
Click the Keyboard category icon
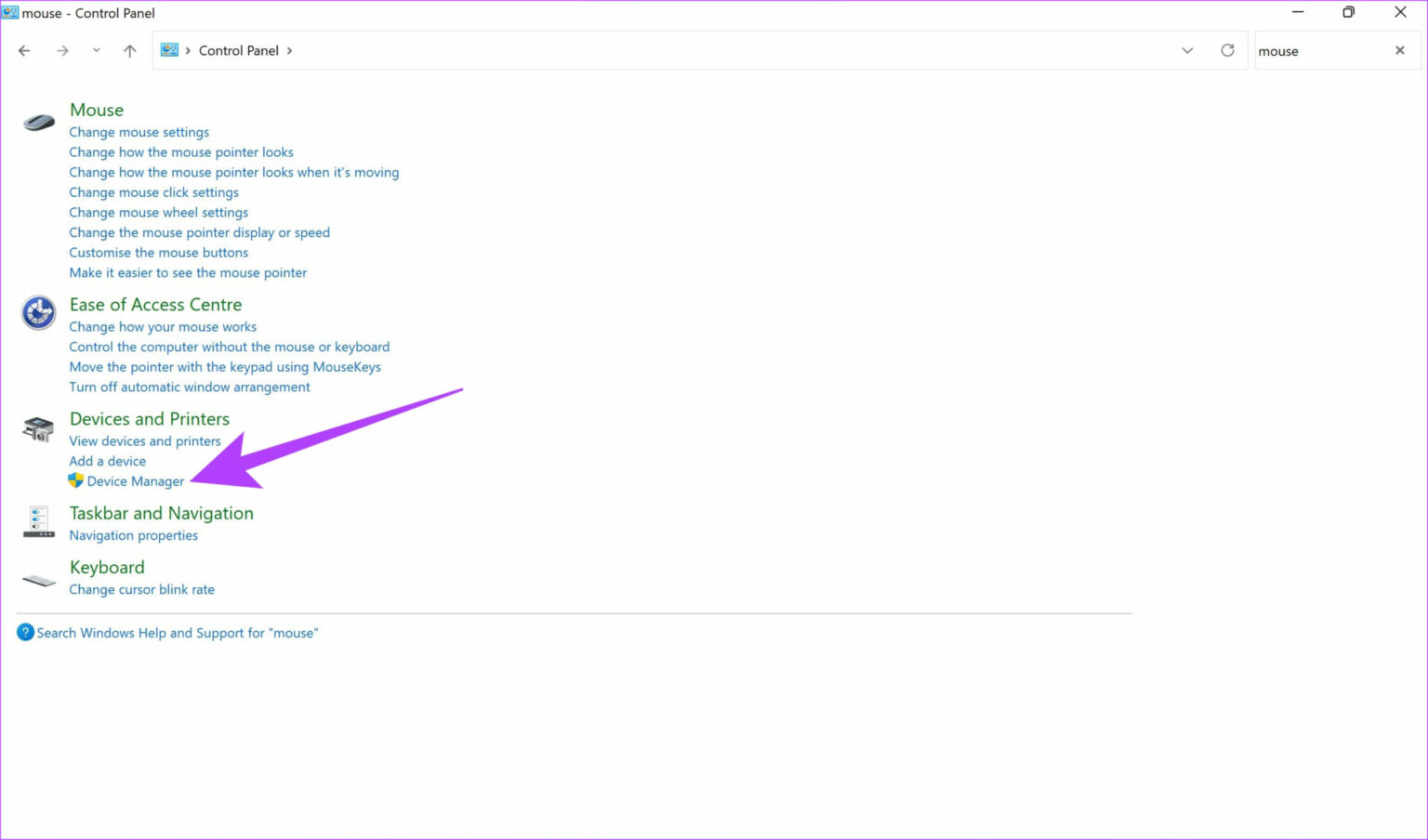tap(37, 579)
